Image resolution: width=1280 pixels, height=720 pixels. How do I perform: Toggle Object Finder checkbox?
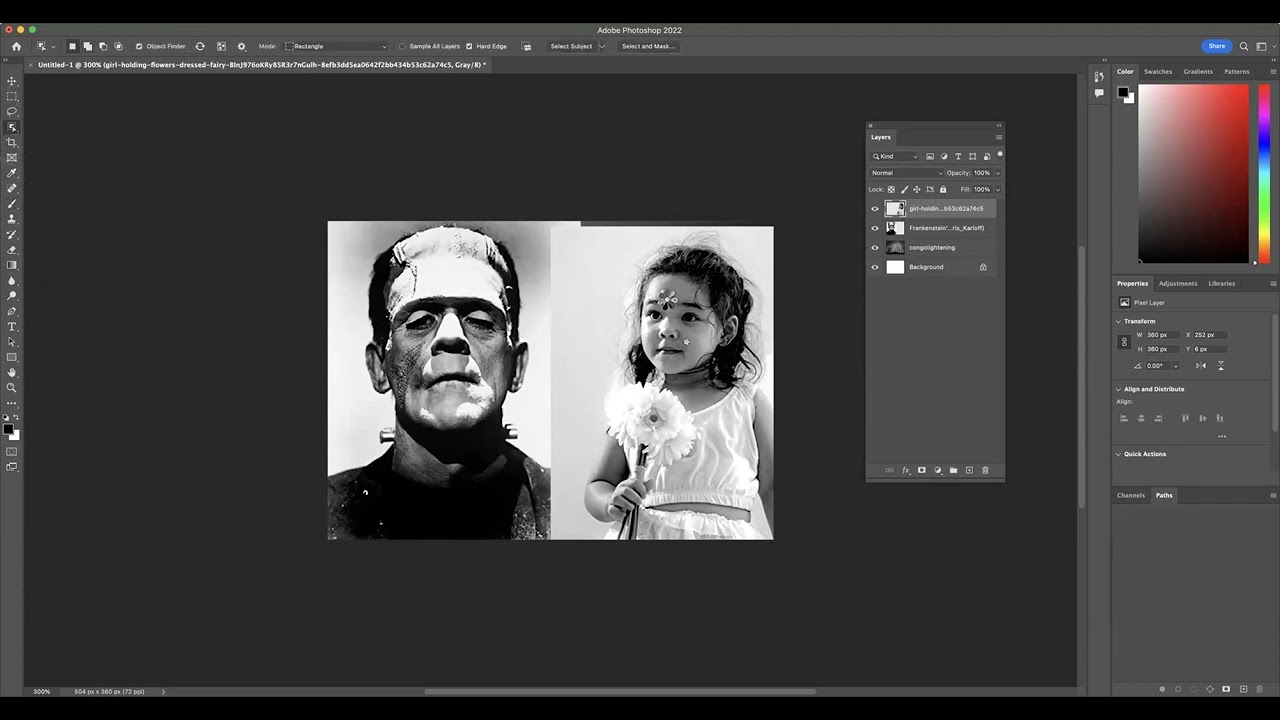[139, 46]
